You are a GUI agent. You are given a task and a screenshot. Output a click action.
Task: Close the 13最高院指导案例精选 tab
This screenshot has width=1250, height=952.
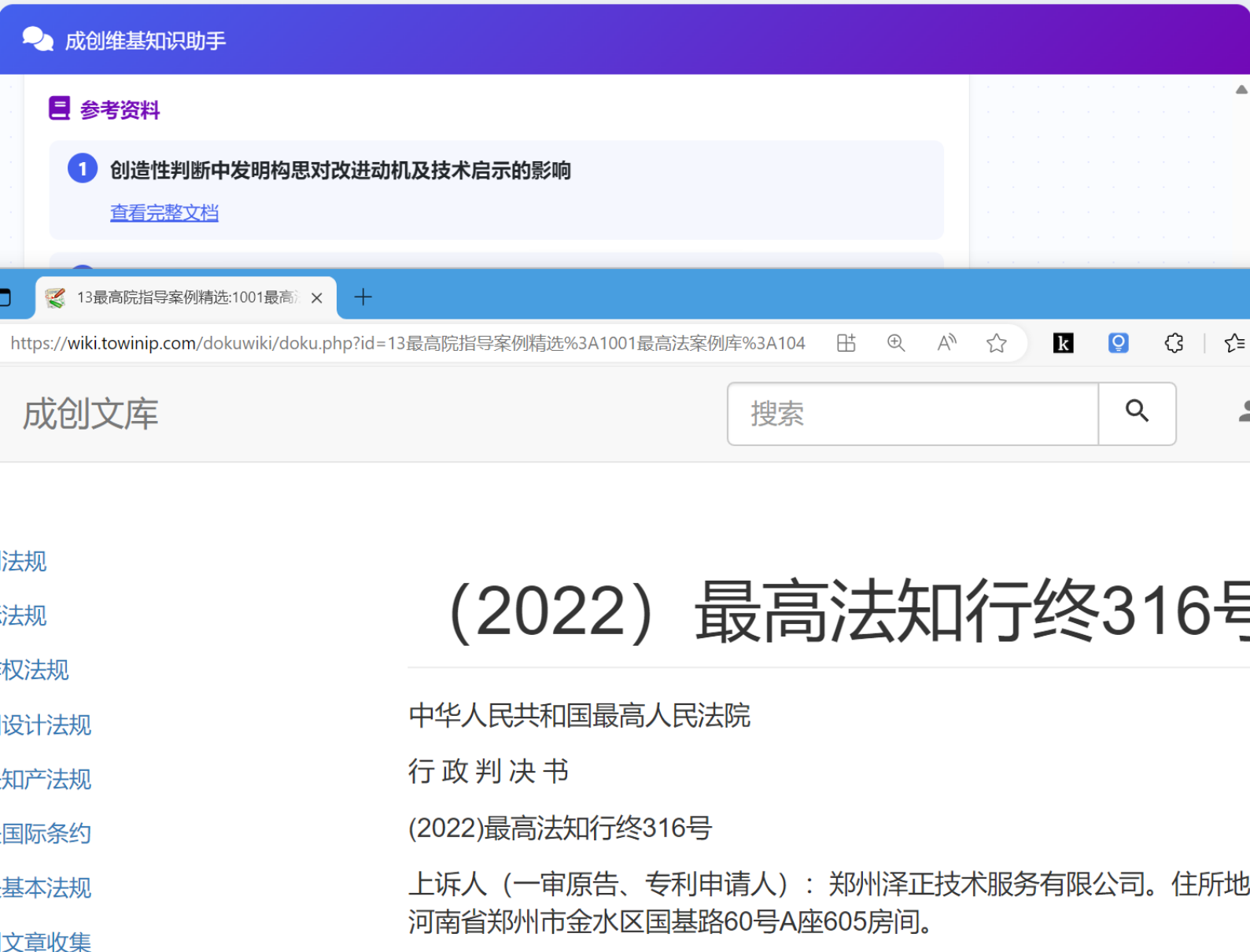[316, 298]
